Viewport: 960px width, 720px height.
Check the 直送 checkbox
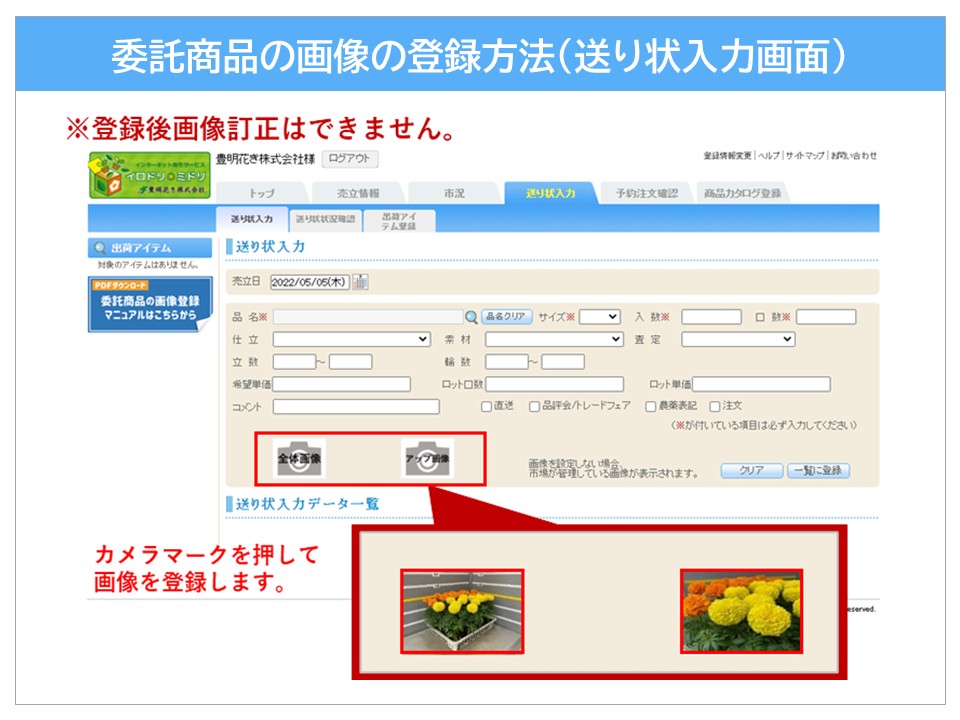coord(486,406)
